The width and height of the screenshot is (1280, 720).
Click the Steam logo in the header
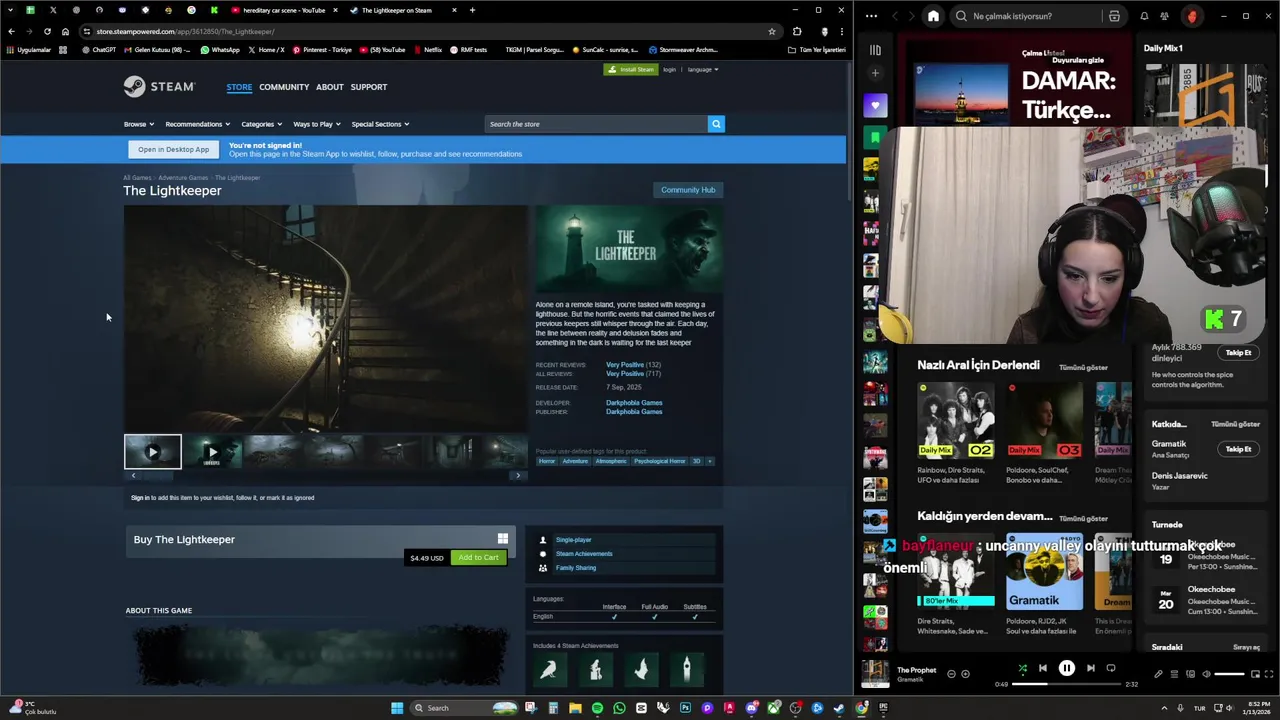pyautogui.click(x=159, y=87)
